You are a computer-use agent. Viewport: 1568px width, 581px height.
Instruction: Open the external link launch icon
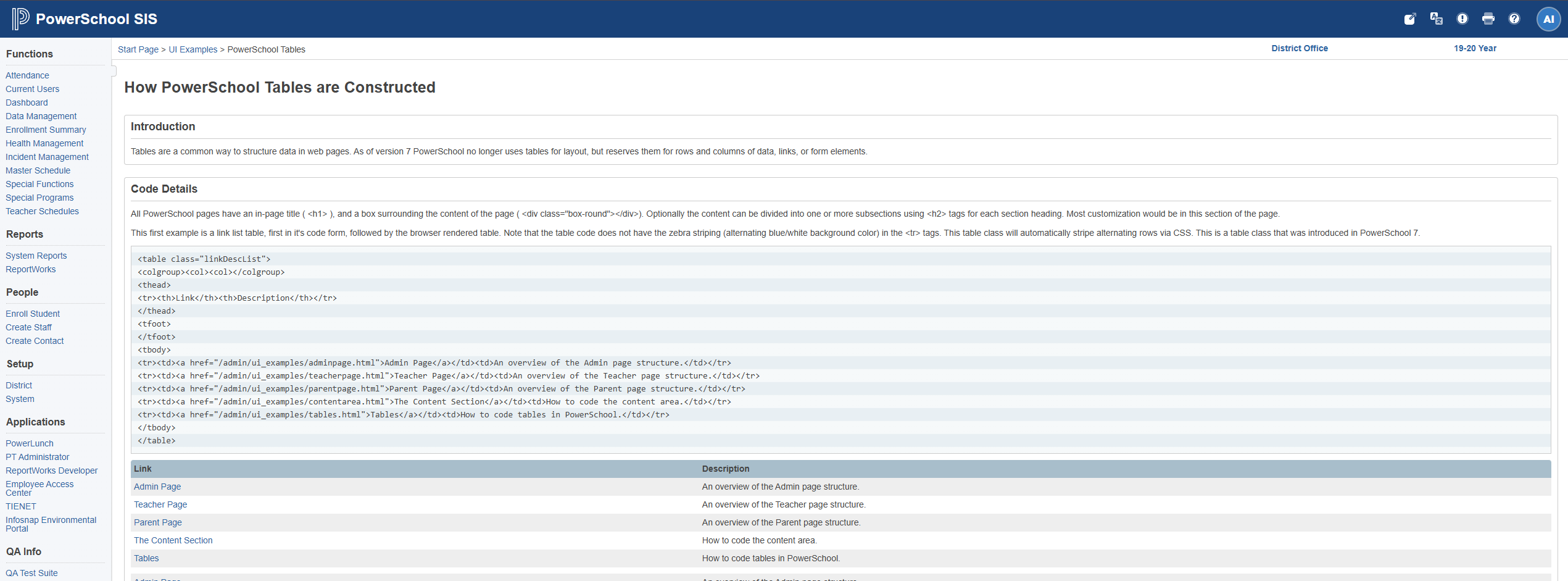(1409, 19)
